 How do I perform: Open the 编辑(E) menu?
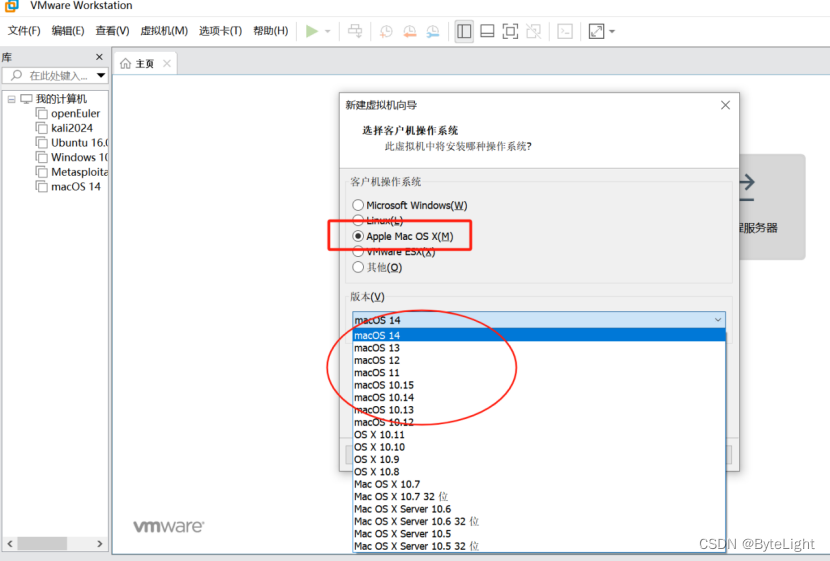[68, 31]
